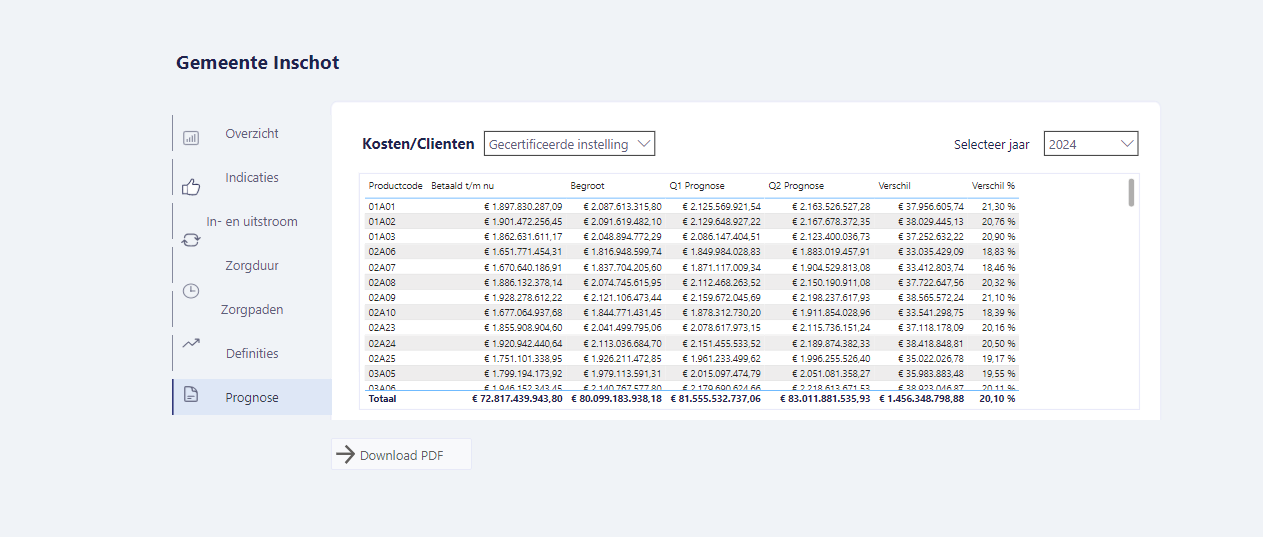1263x537 pixels.
Task: Click the Q2 value € 1.883.019.457,91
Action: 831,252
